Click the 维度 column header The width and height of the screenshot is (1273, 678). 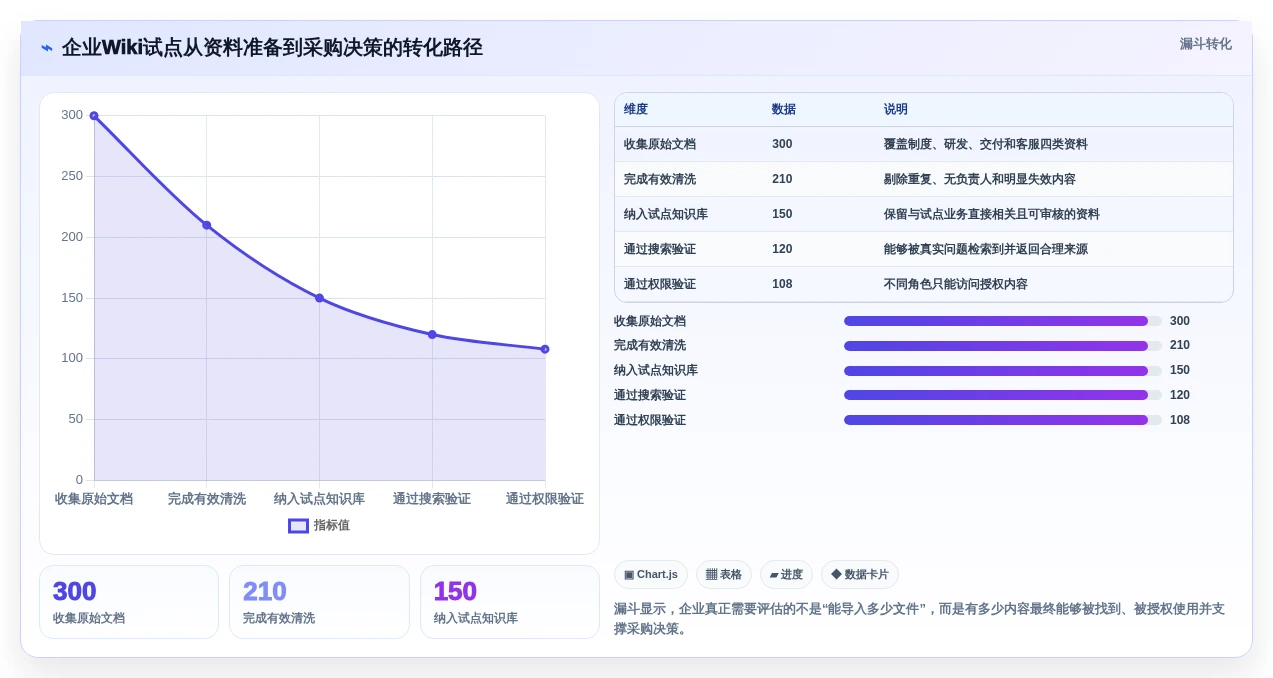pos(636,109)
